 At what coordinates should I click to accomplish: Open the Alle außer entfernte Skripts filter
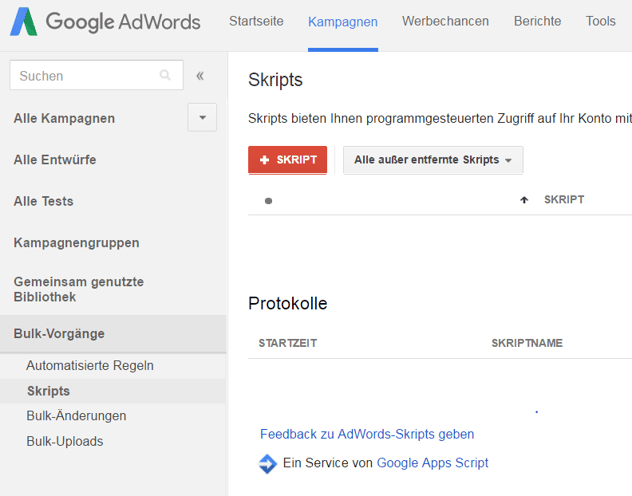433,160
